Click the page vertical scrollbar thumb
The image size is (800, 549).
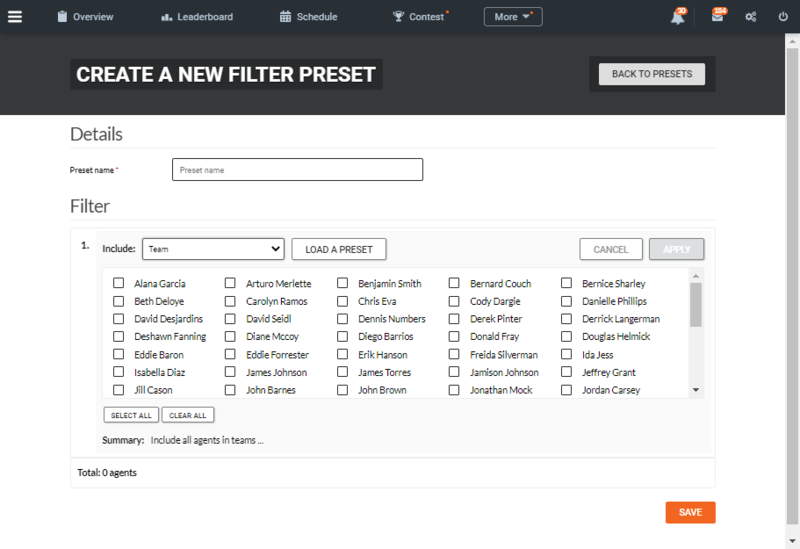pyautogui.click(x=792, y=287)
